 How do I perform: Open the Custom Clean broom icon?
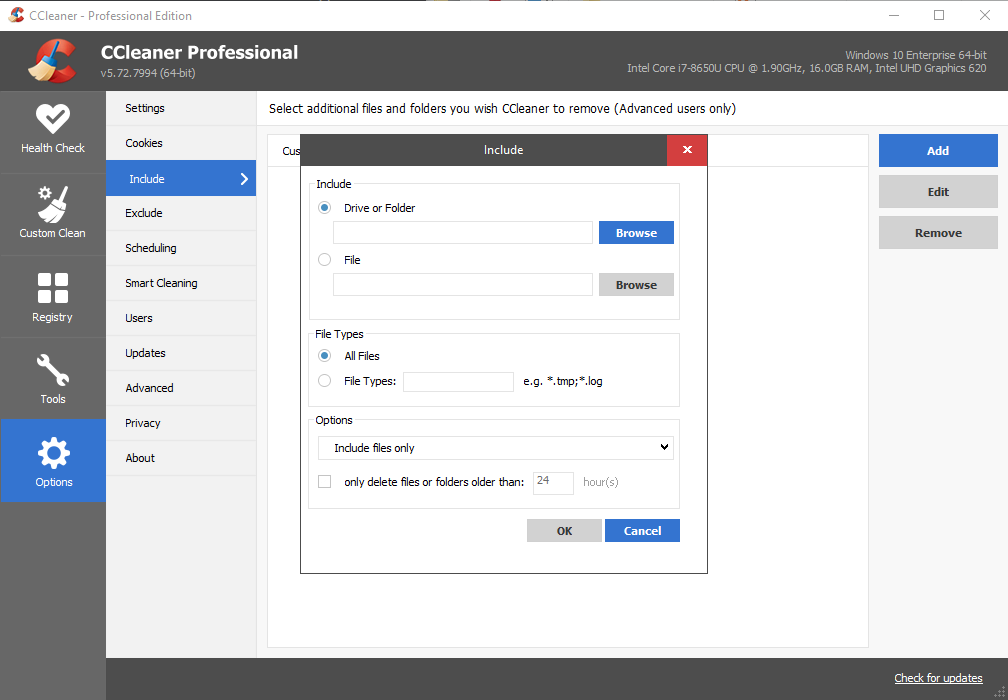click(x=53, y=204)
